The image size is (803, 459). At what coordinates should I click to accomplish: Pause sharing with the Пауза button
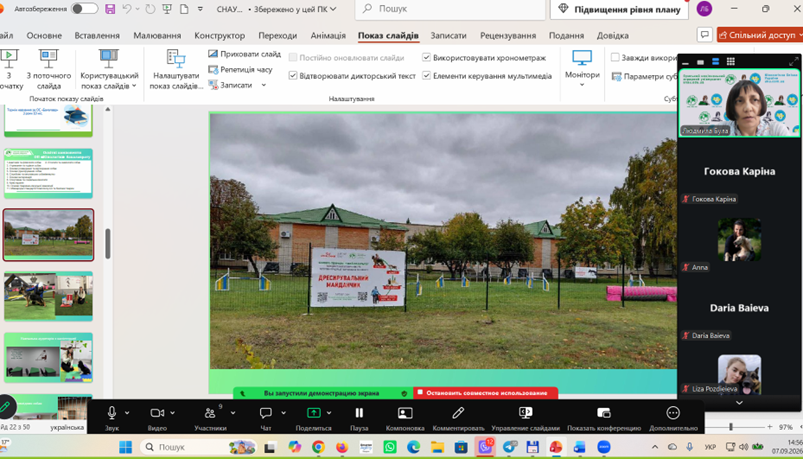(359, 413)
